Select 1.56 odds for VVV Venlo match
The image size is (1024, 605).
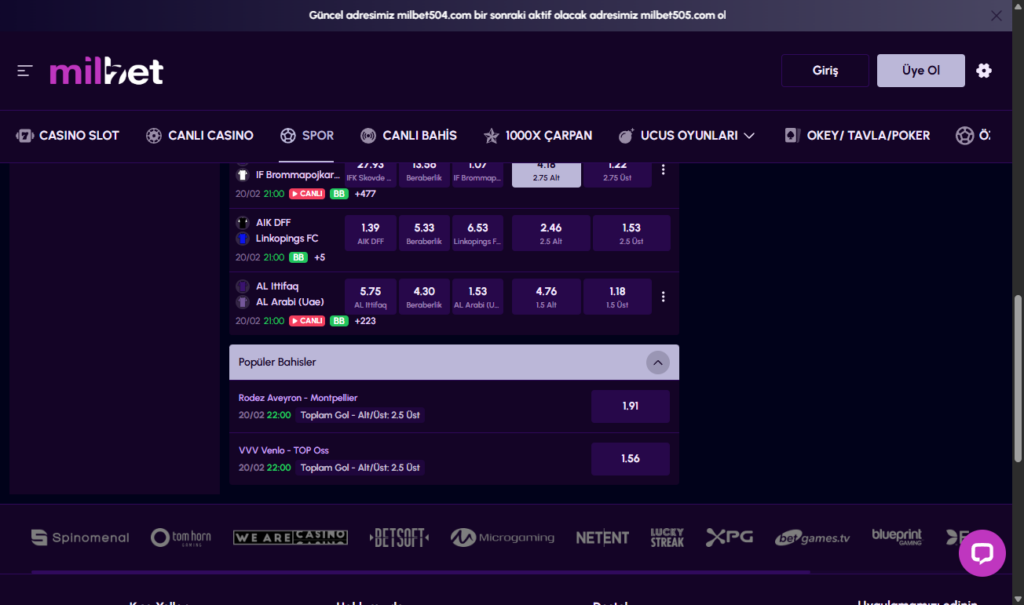click(630, 459)
